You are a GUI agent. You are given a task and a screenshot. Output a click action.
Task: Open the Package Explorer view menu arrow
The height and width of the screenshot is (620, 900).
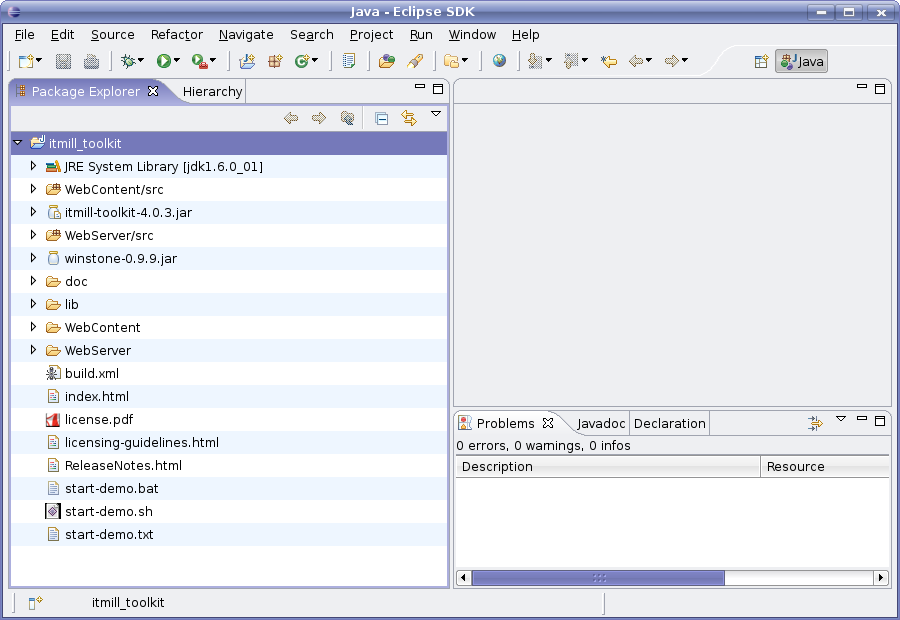tap(436, 114)
